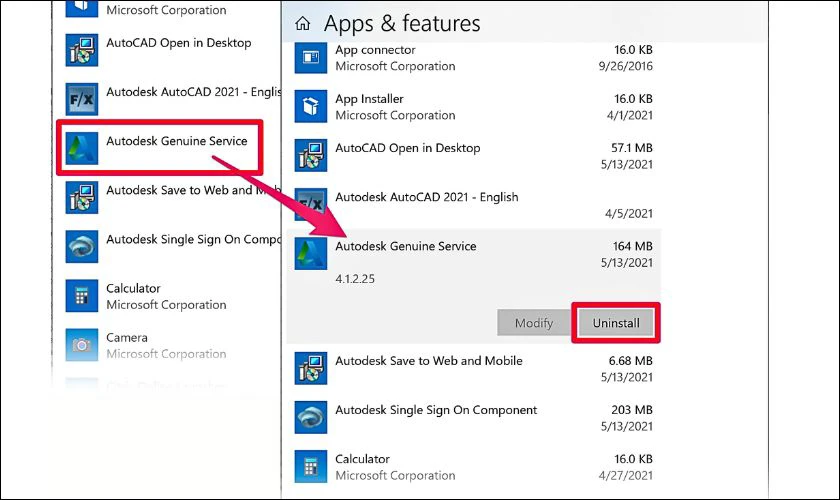Click the Modify button
Viewport: 840px width, 500px height.
click(x=534, y=323)
